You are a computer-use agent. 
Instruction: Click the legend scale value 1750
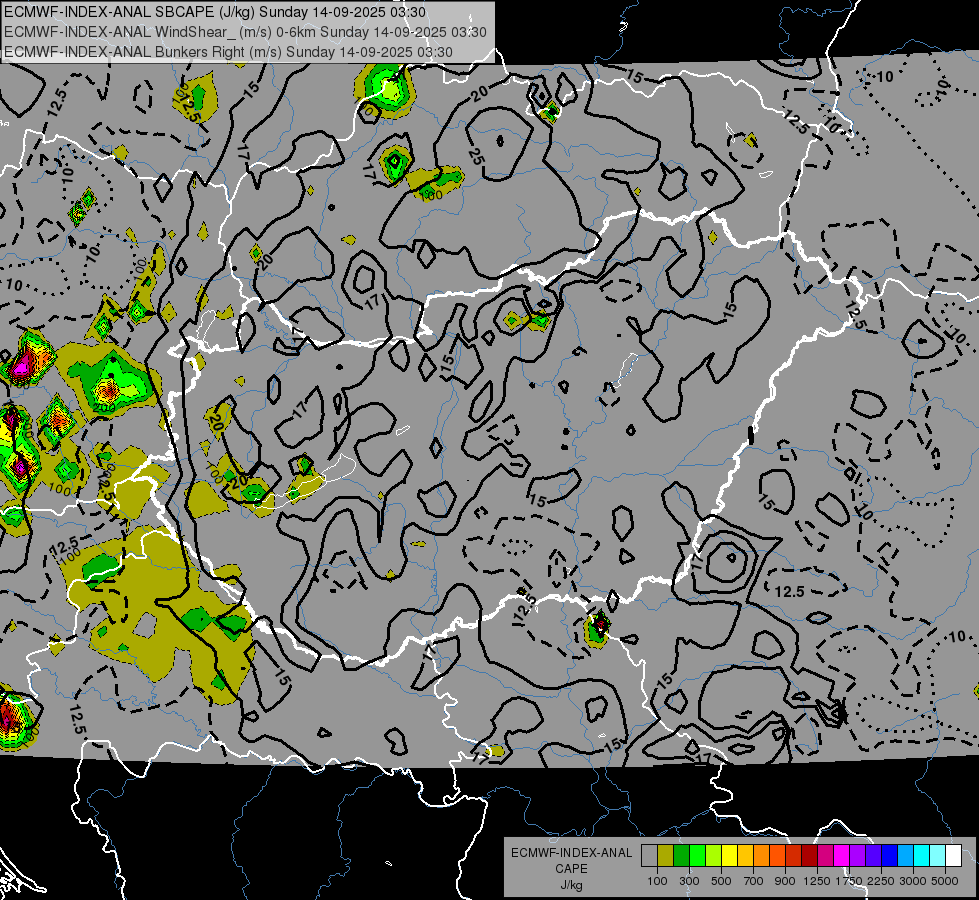[849, 881]
